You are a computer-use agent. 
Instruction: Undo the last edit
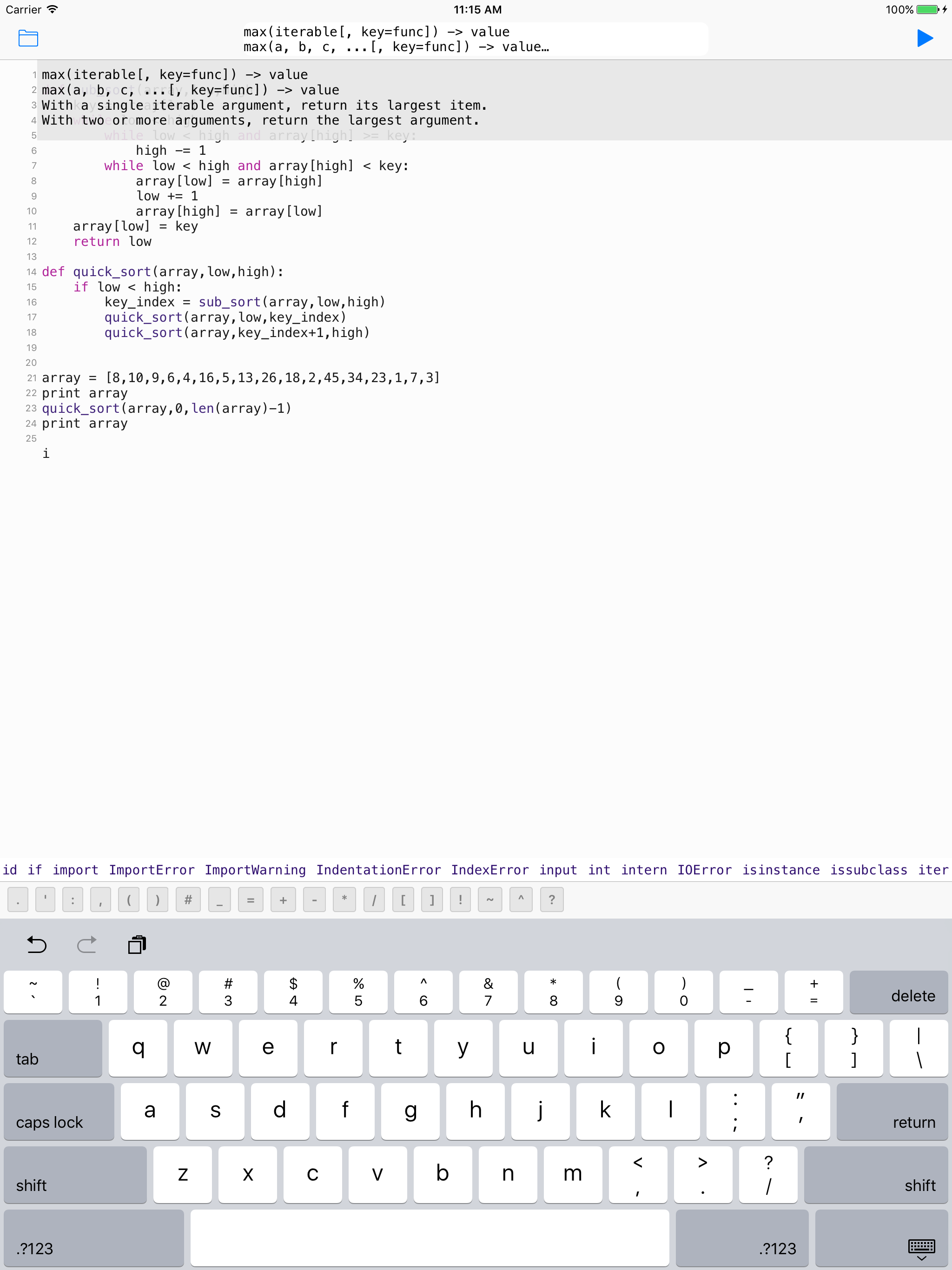tap(37, 945)
